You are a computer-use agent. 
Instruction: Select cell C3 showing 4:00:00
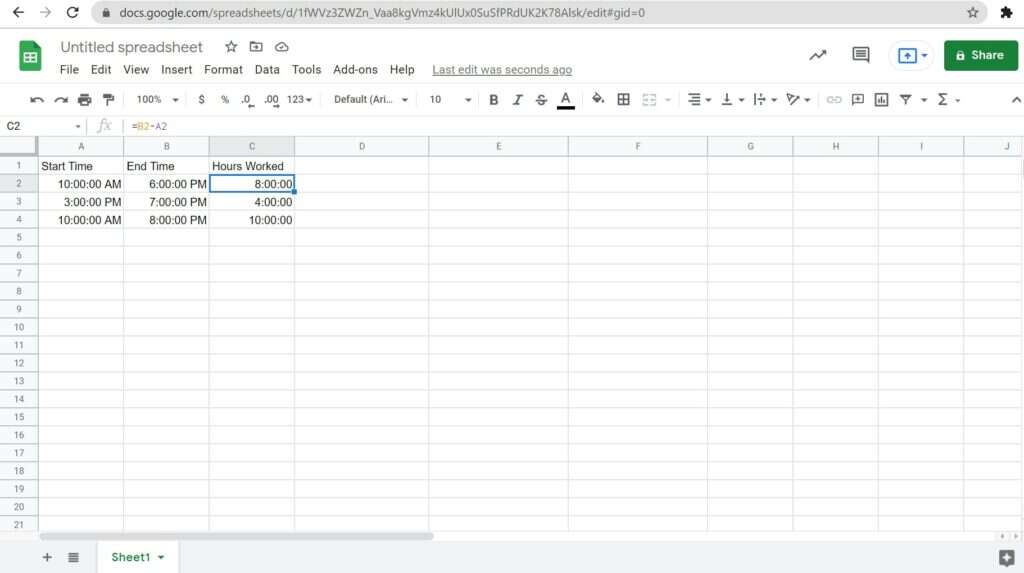(252, 202)
